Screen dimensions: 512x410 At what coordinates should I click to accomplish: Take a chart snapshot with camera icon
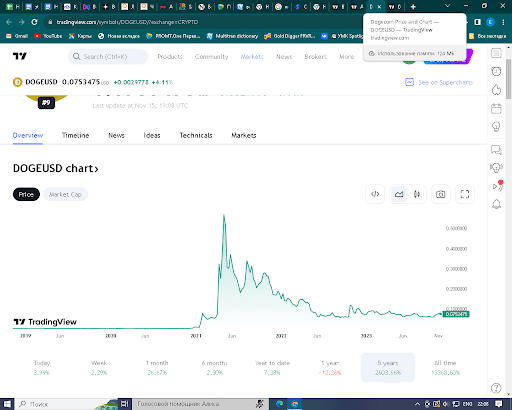pos(441,194)
